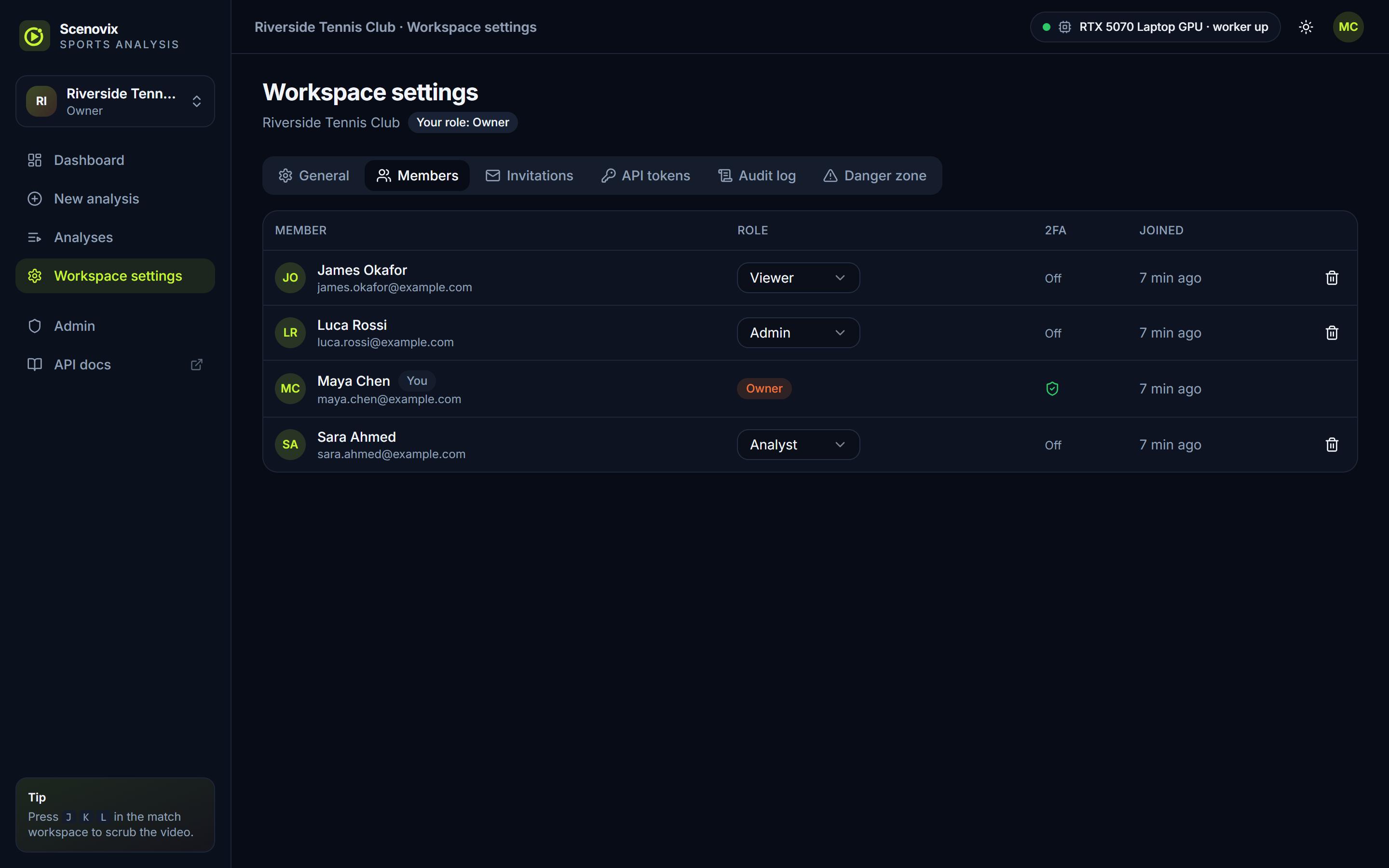Go to Analyses in the sidebar

[x=115, y=237]
